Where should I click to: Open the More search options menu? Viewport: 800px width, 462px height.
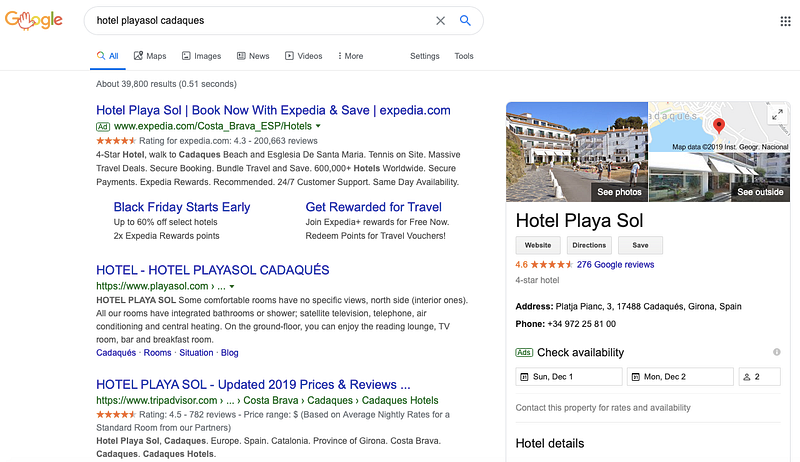351,56
